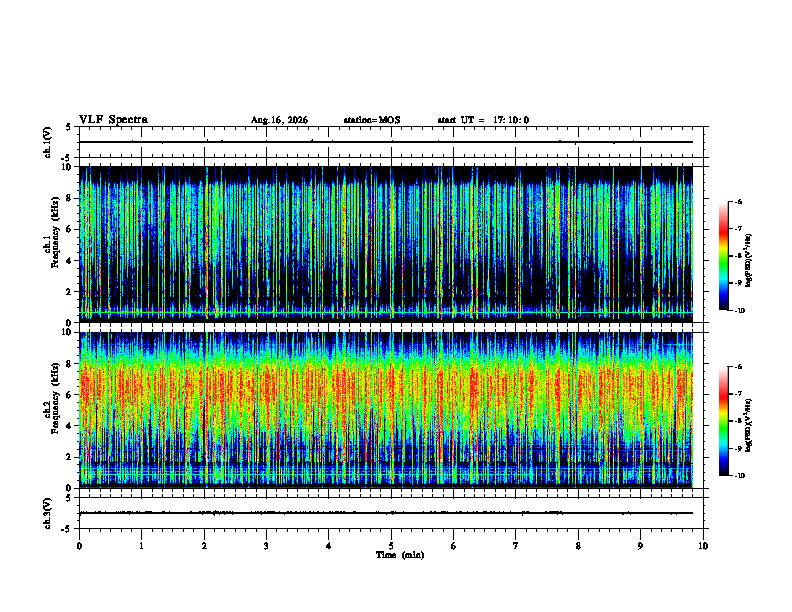792x612 pixels.
Task: Click inside the ch.2 spectrogram panel
Action: tap(386, 410)
